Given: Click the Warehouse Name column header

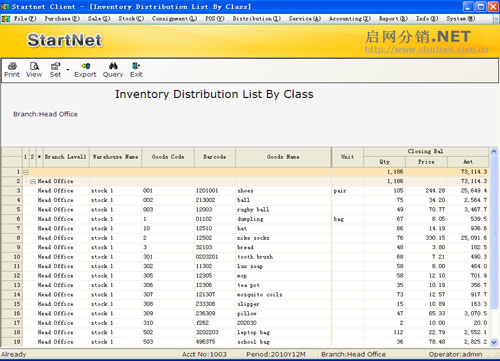Looking at the screenshot, I should point(115,157).
